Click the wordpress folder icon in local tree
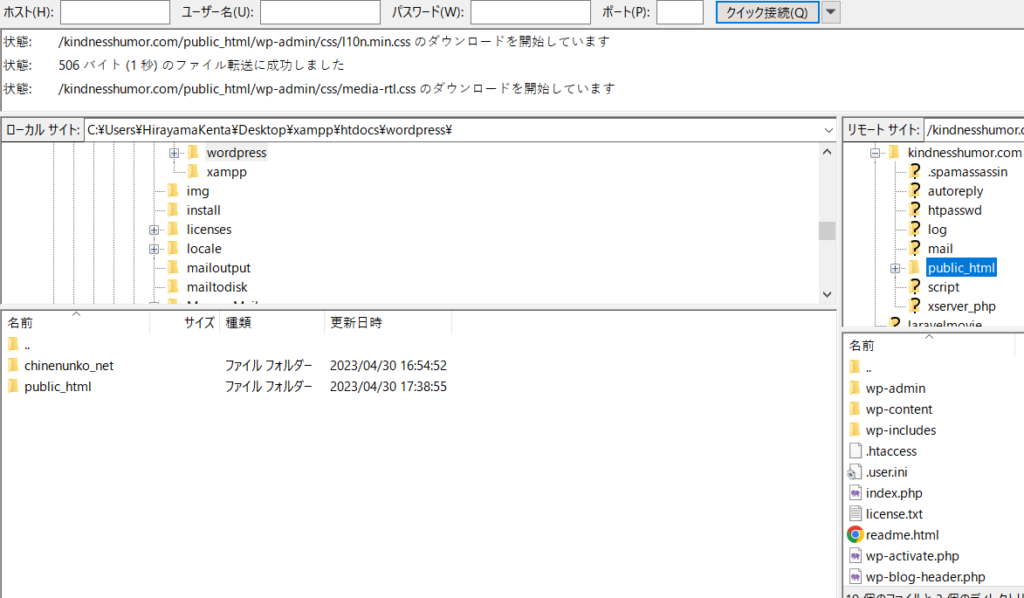Screen dimensions: 1024x598 [x=193, y=153]
